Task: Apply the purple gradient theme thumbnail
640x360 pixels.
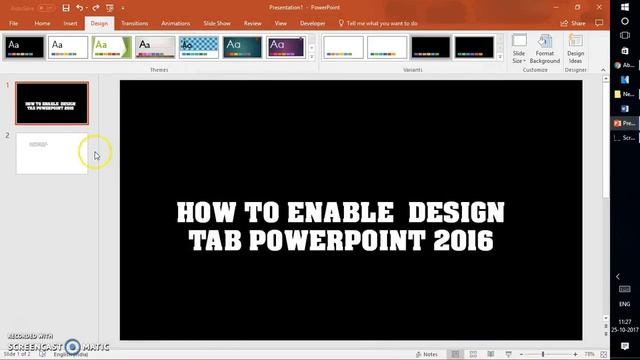Action: tap(286, 47)
